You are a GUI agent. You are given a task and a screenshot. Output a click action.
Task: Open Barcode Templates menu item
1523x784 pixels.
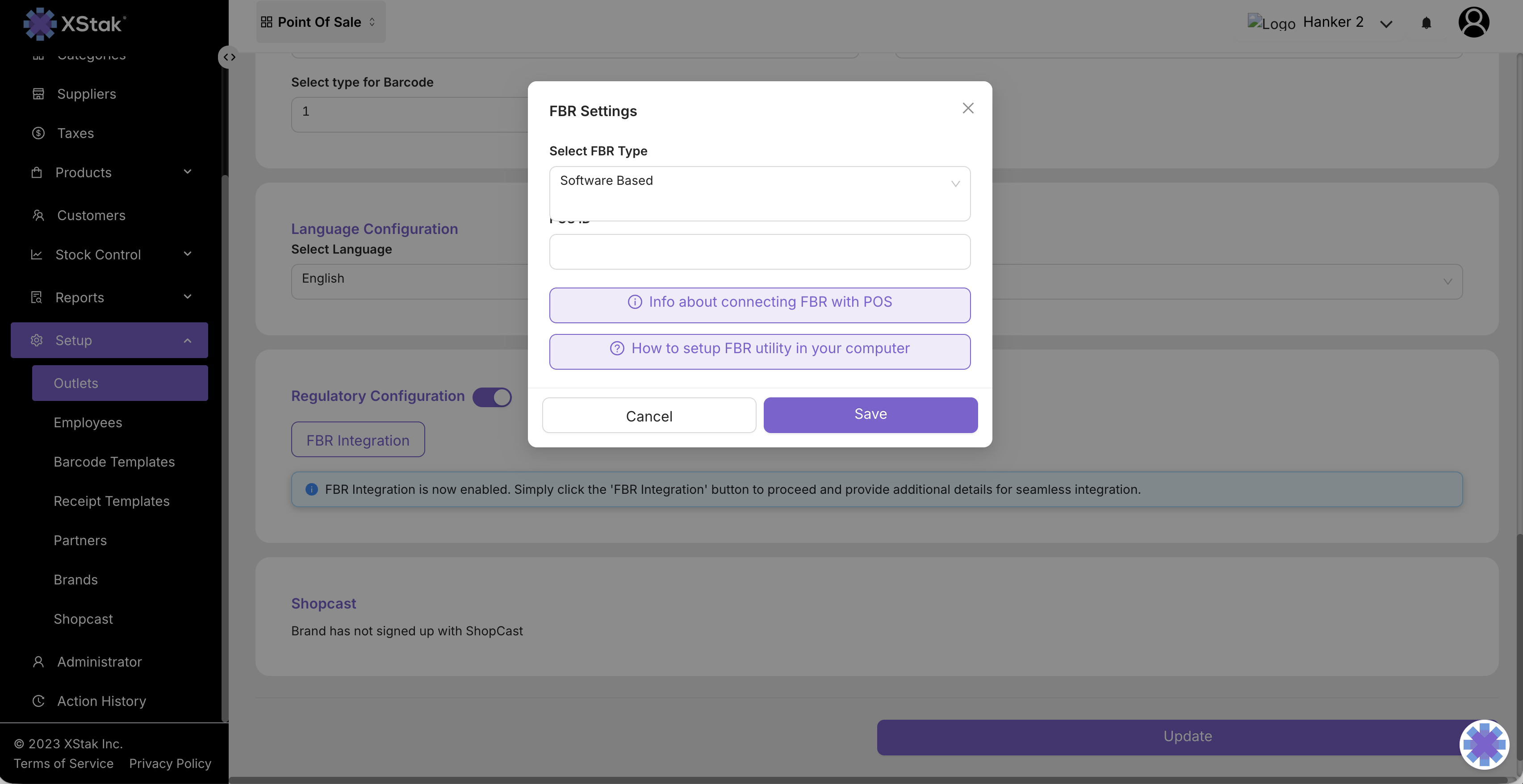114,462
